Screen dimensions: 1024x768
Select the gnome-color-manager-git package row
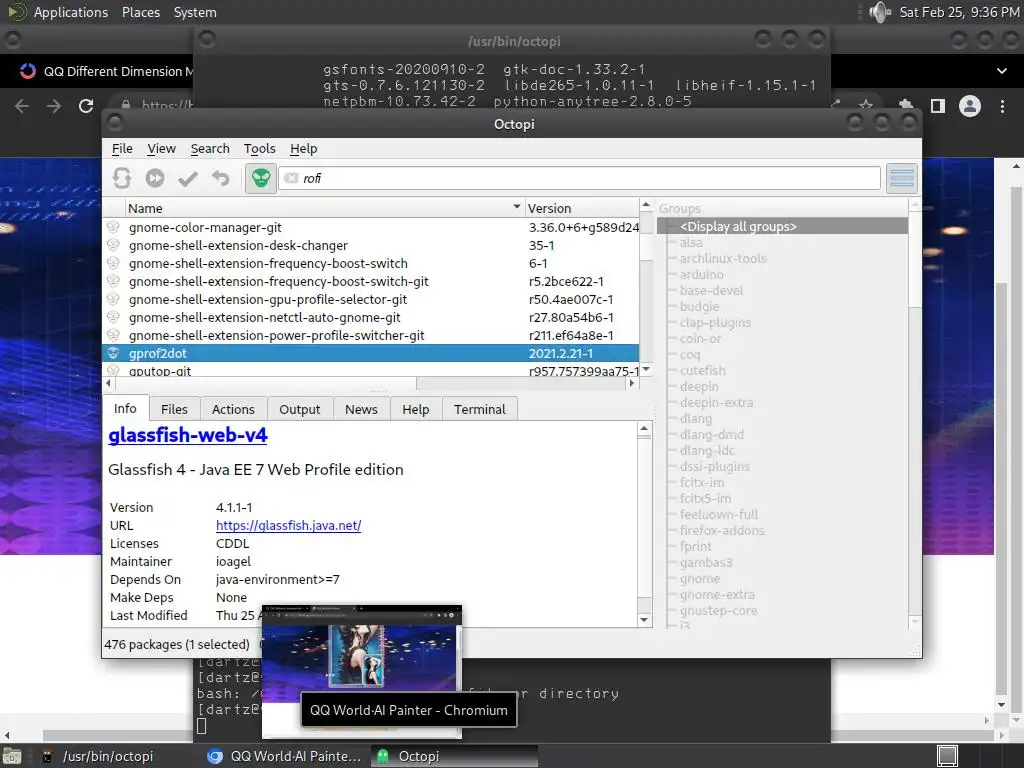point(371,227)
